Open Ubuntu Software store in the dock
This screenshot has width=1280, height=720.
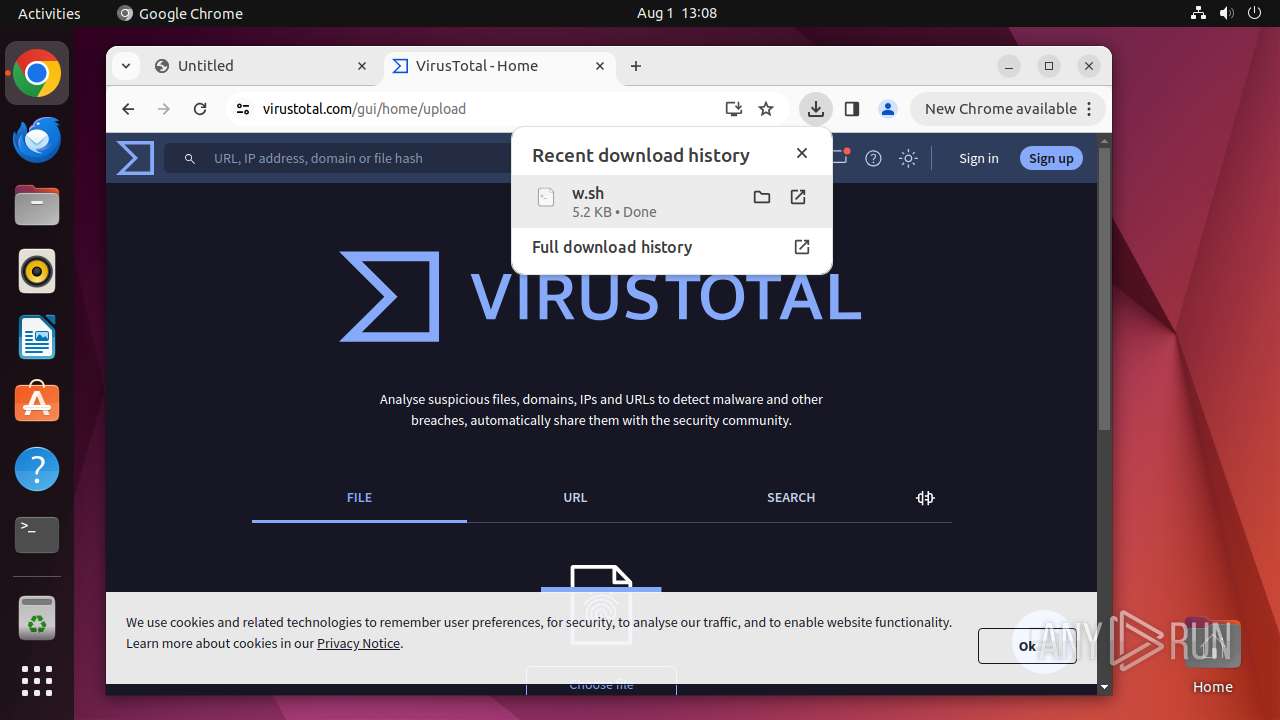[x=37, y=403]
